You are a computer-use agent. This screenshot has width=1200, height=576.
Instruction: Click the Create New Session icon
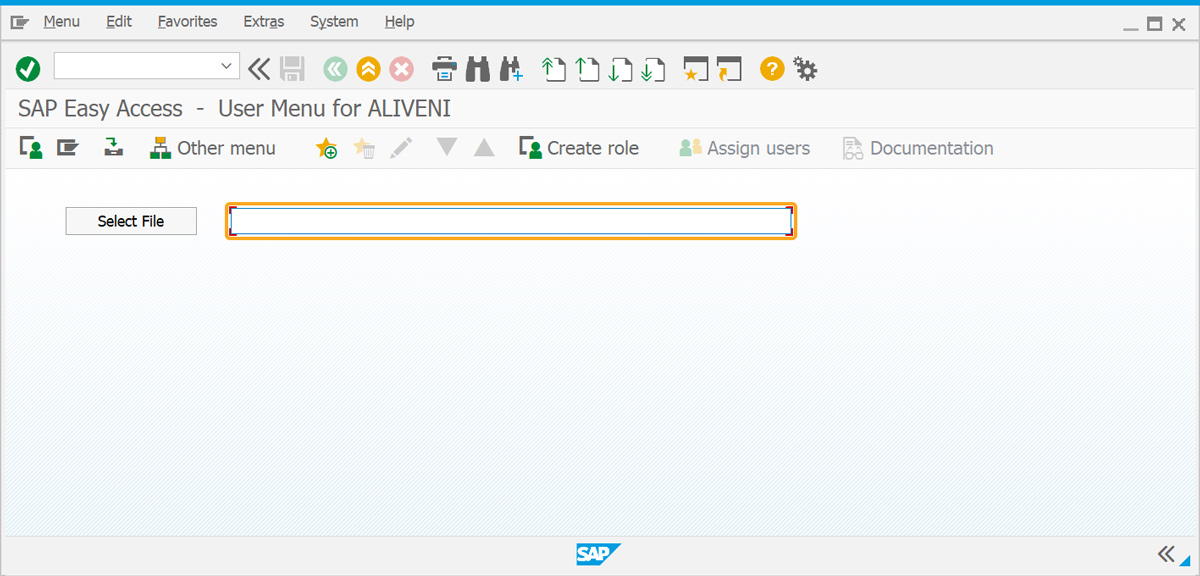[695, 69]
